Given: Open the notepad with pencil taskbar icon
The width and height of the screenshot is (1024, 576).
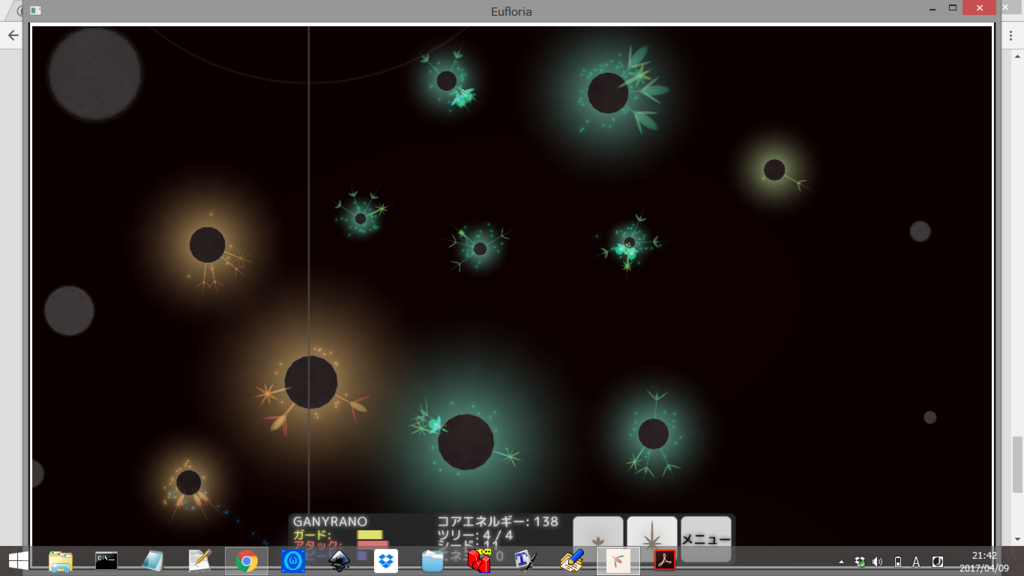Looking at the screenshot, I should click(x=200, y=561).
